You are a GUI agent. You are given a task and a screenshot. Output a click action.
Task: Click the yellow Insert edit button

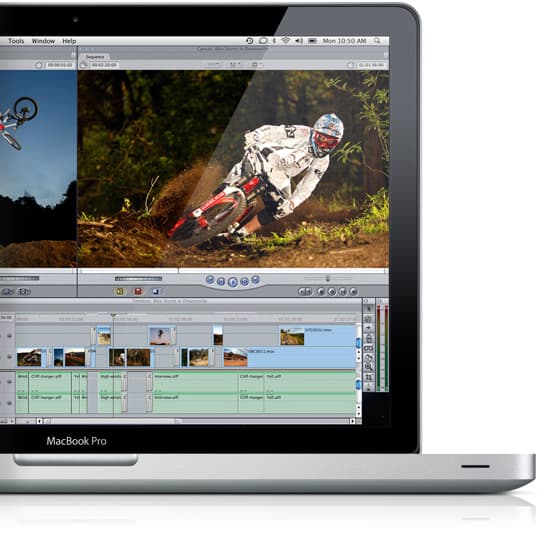point(120,292)
